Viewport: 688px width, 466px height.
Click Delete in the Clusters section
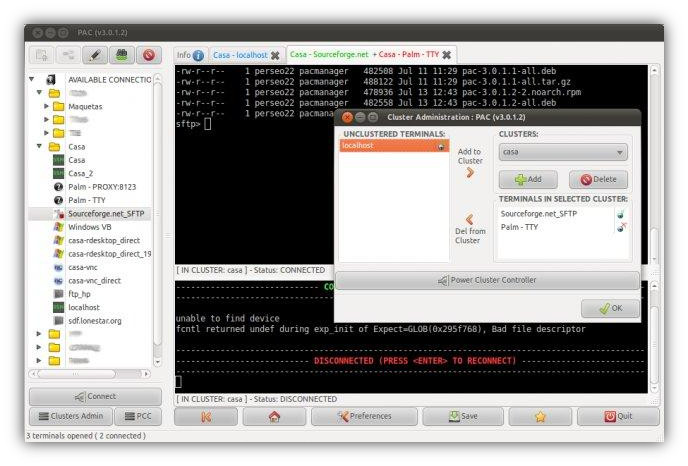[598, 179]
